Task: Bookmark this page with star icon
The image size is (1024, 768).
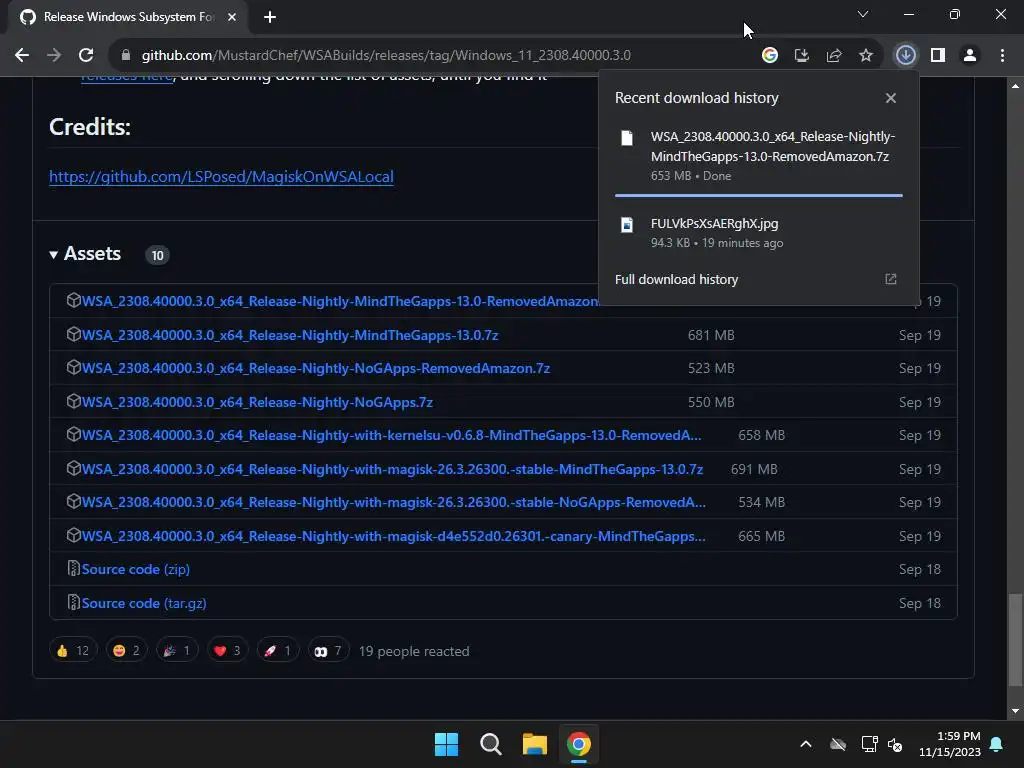Action: (x=866, y=56)
